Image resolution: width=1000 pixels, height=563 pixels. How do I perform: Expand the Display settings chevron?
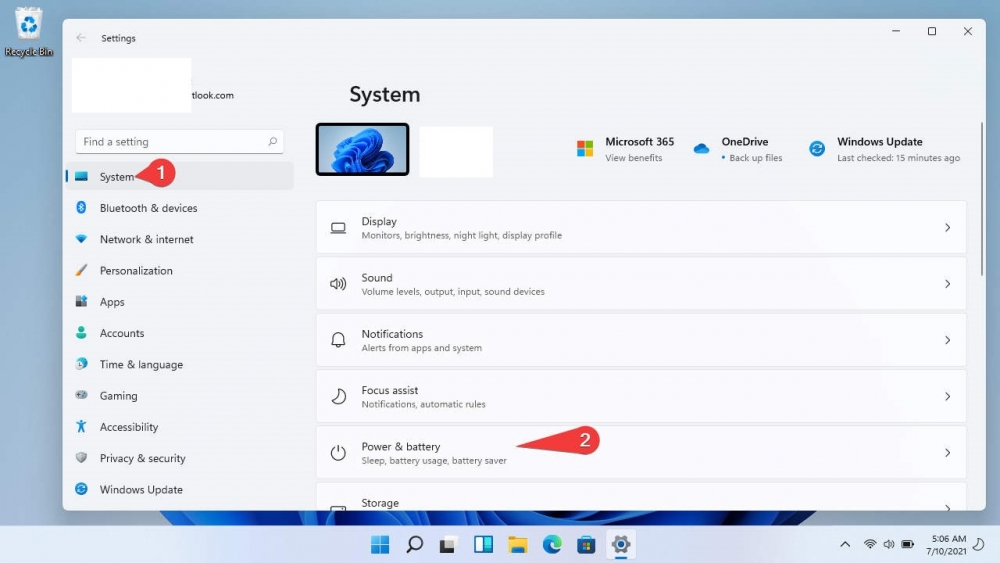tap(947, 228)
